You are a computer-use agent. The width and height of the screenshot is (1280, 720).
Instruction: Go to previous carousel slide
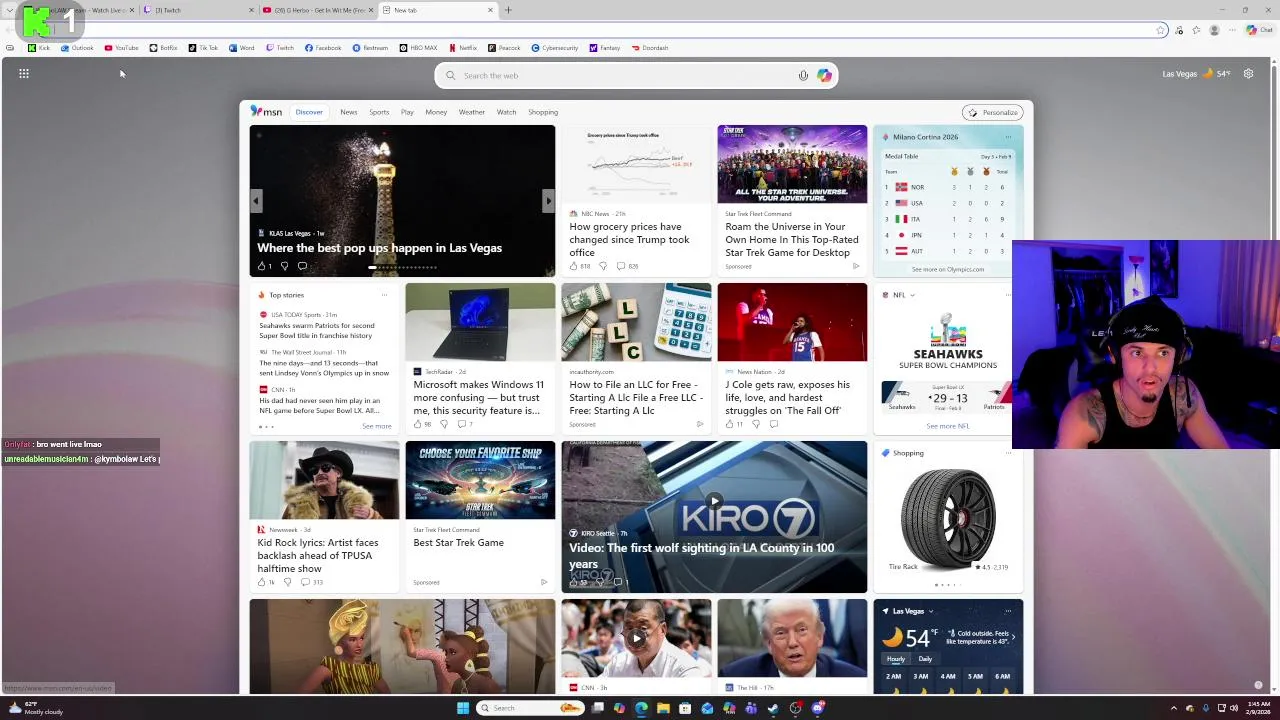(x=256, y=201)
